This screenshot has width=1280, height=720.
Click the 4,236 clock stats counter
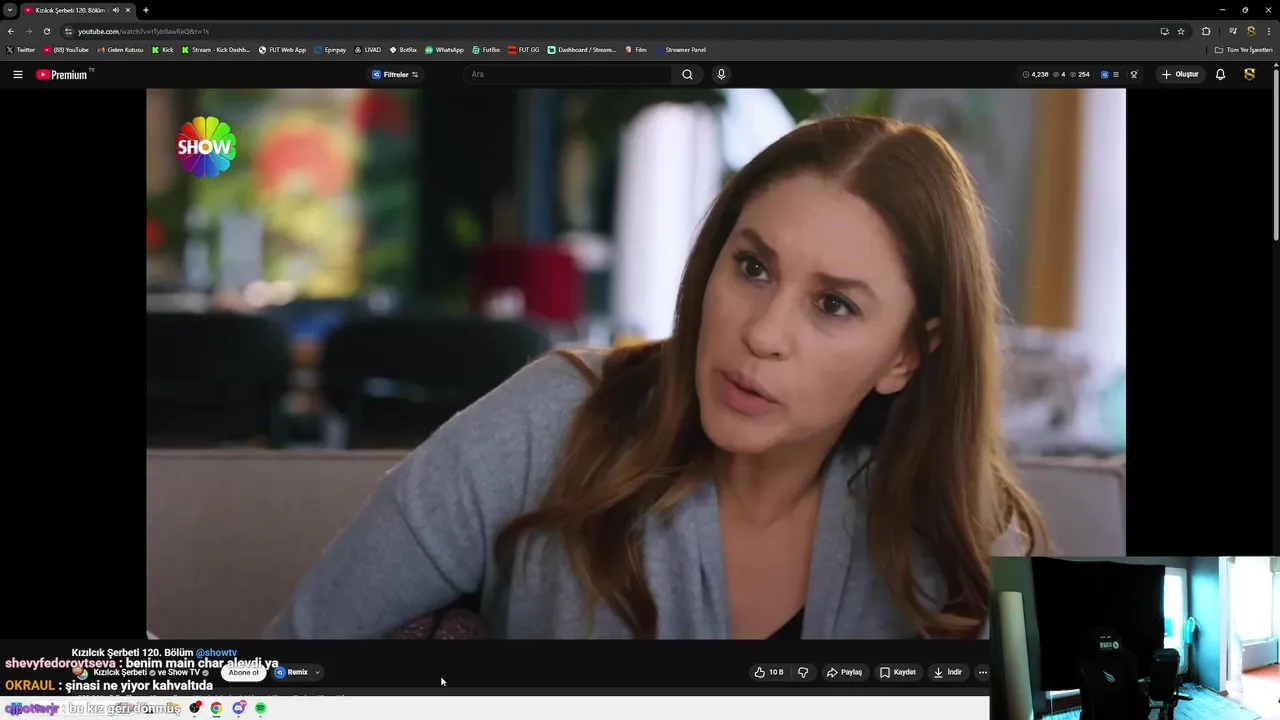pos(1035,74)
